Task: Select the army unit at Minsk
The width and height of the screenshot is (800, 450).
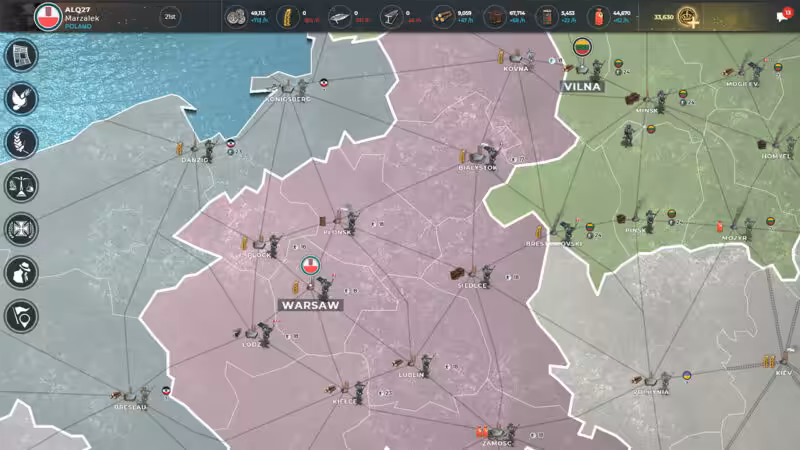Action: click(662, 101)
